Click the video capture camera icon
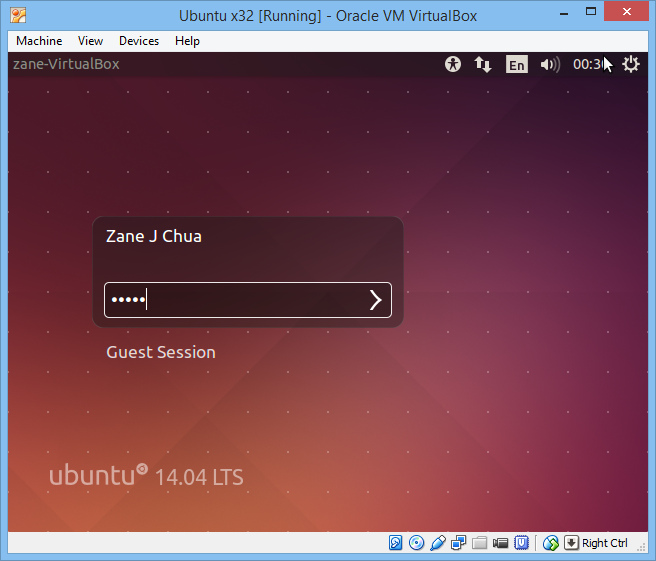This screenshot has width=656, height=561. pyautogui.click(x=500, y=543)
